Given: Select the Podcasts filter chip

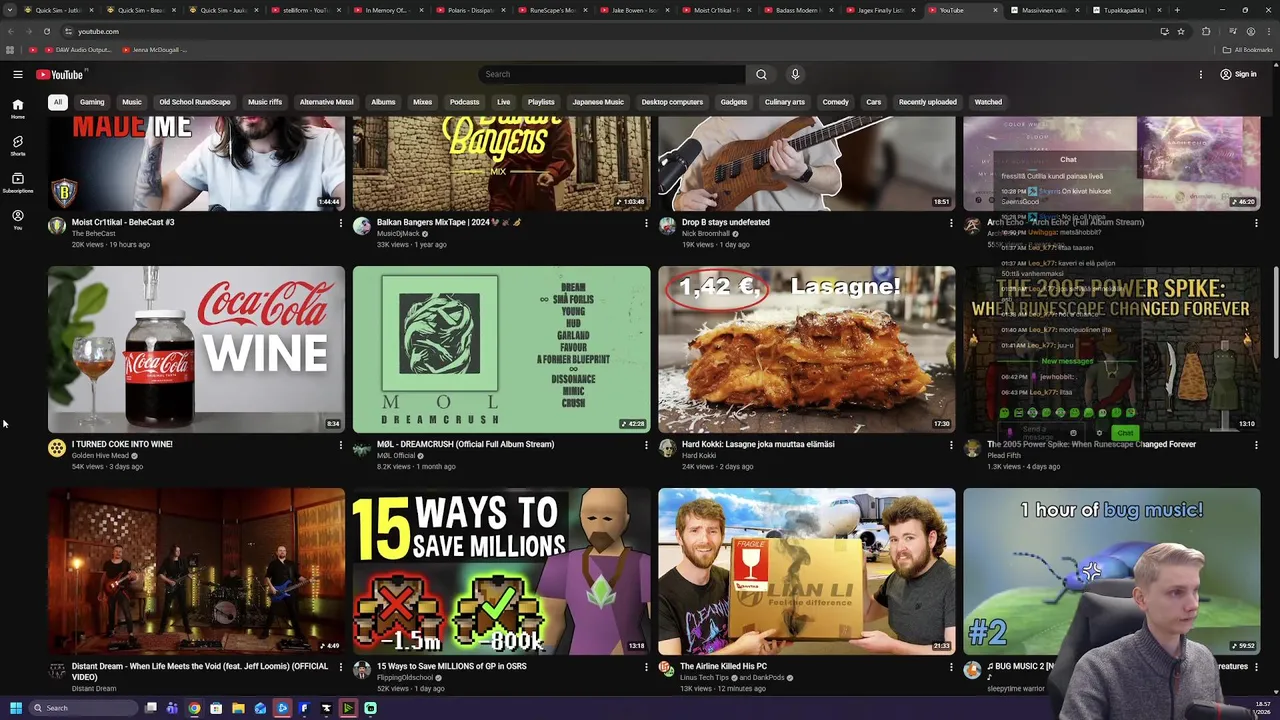Looking at the screenshot, I should coord(464,102).
